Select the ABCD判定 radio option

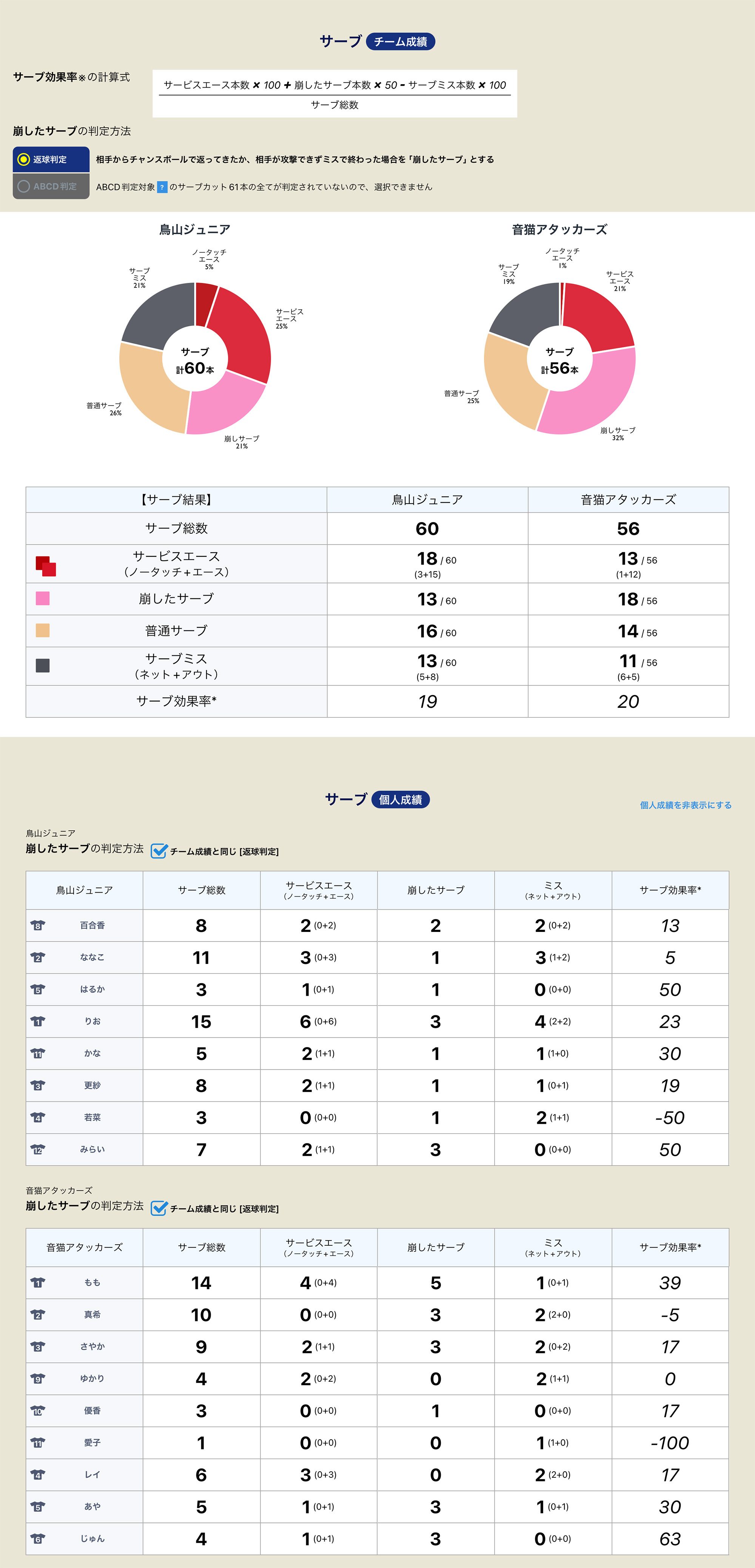(x=24, y=186)
